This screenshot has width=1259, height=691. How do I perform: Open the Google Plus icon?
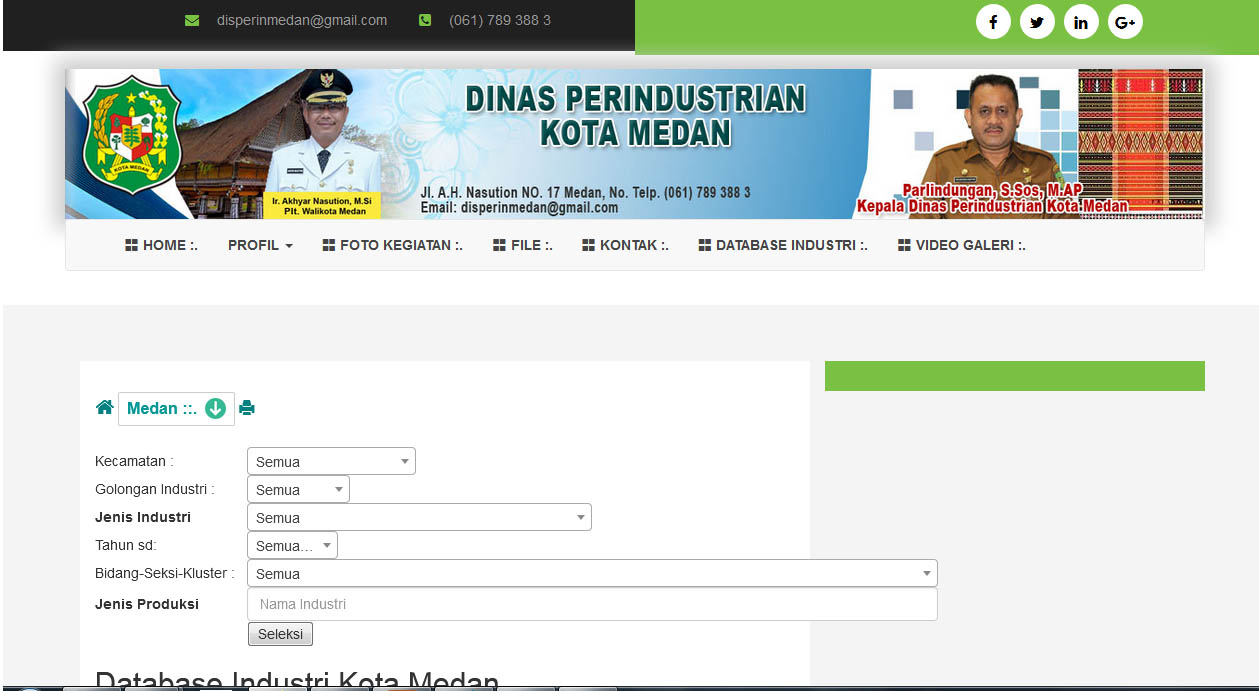[x=1125, y=22]
